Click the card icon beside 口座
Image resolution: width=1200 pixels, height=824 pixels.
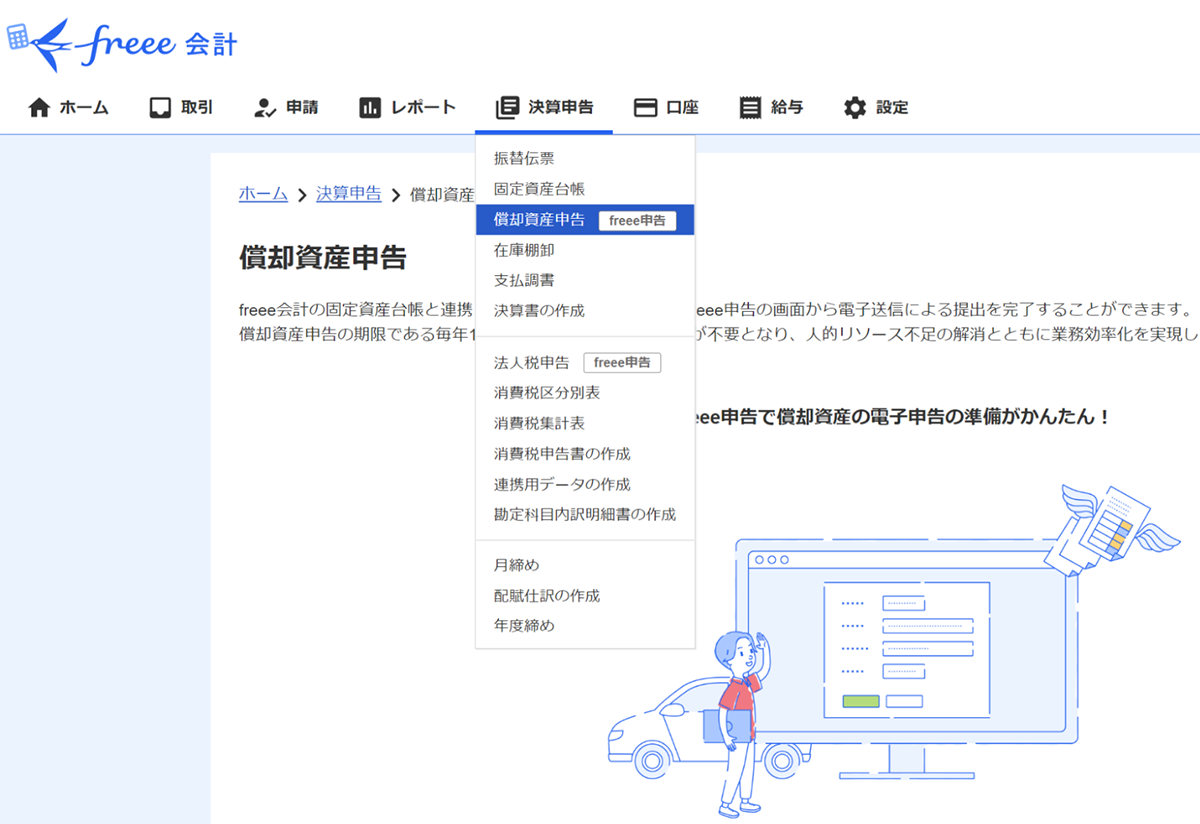tap(646, 108)
